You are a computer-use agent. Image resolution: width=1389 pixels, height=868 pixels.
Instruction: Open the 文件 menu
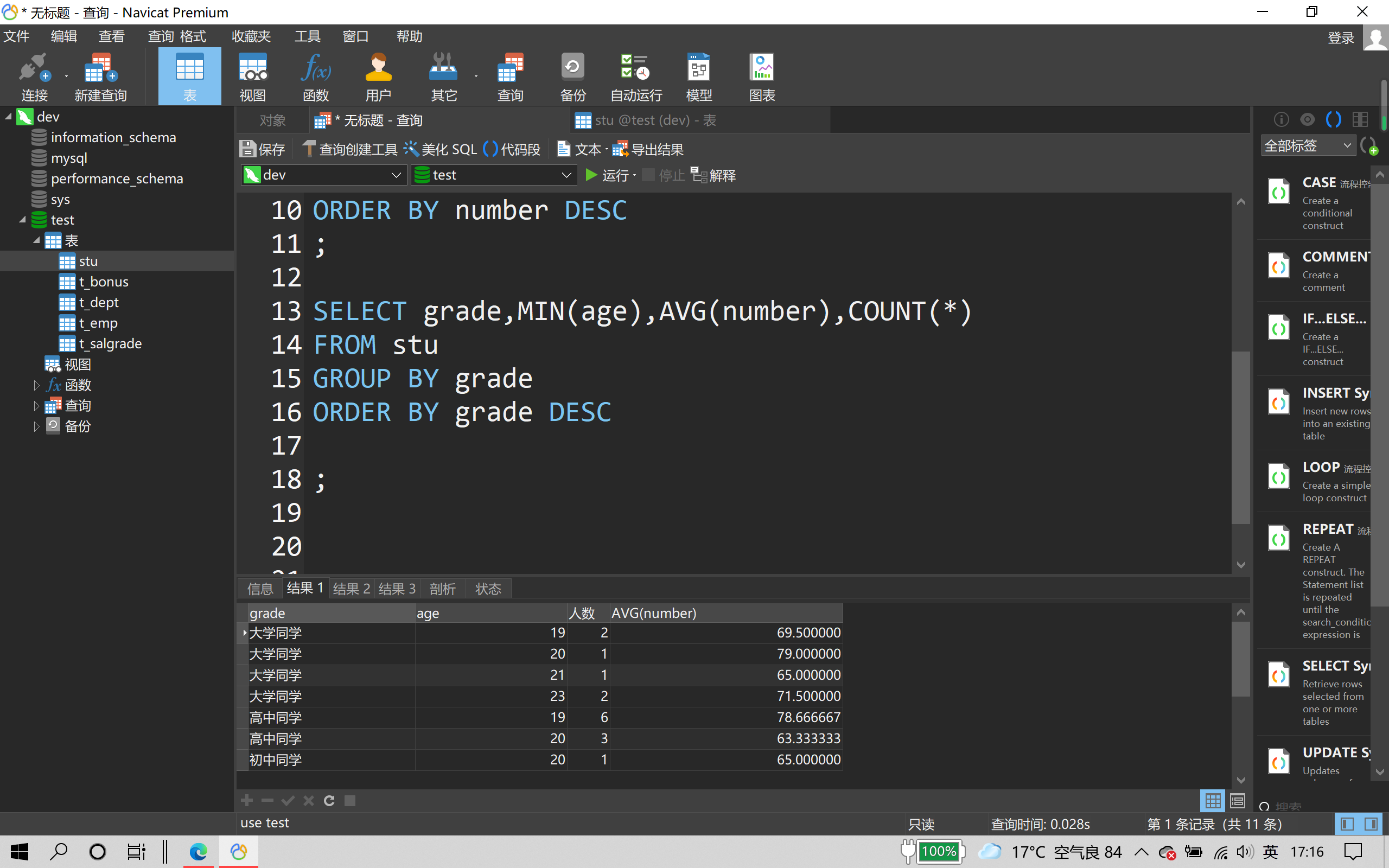tap(17, 37)
